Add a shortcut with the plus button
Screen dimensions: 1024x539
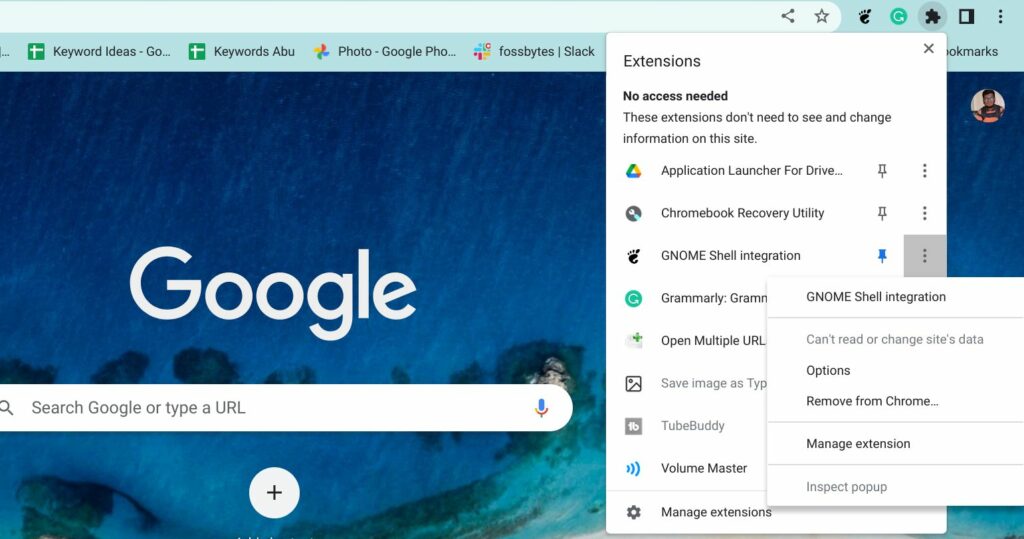274,493
